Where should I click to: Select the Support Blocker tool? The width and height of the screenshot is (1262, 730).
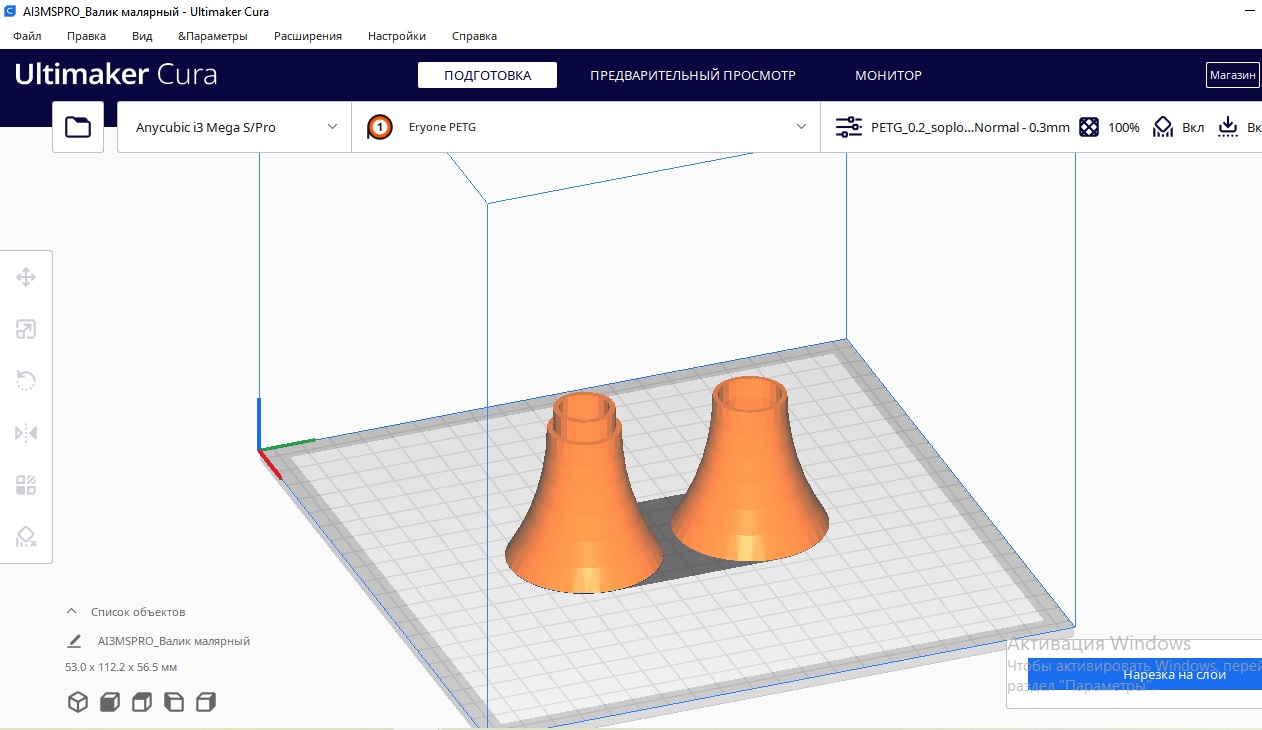pos(26,538)
